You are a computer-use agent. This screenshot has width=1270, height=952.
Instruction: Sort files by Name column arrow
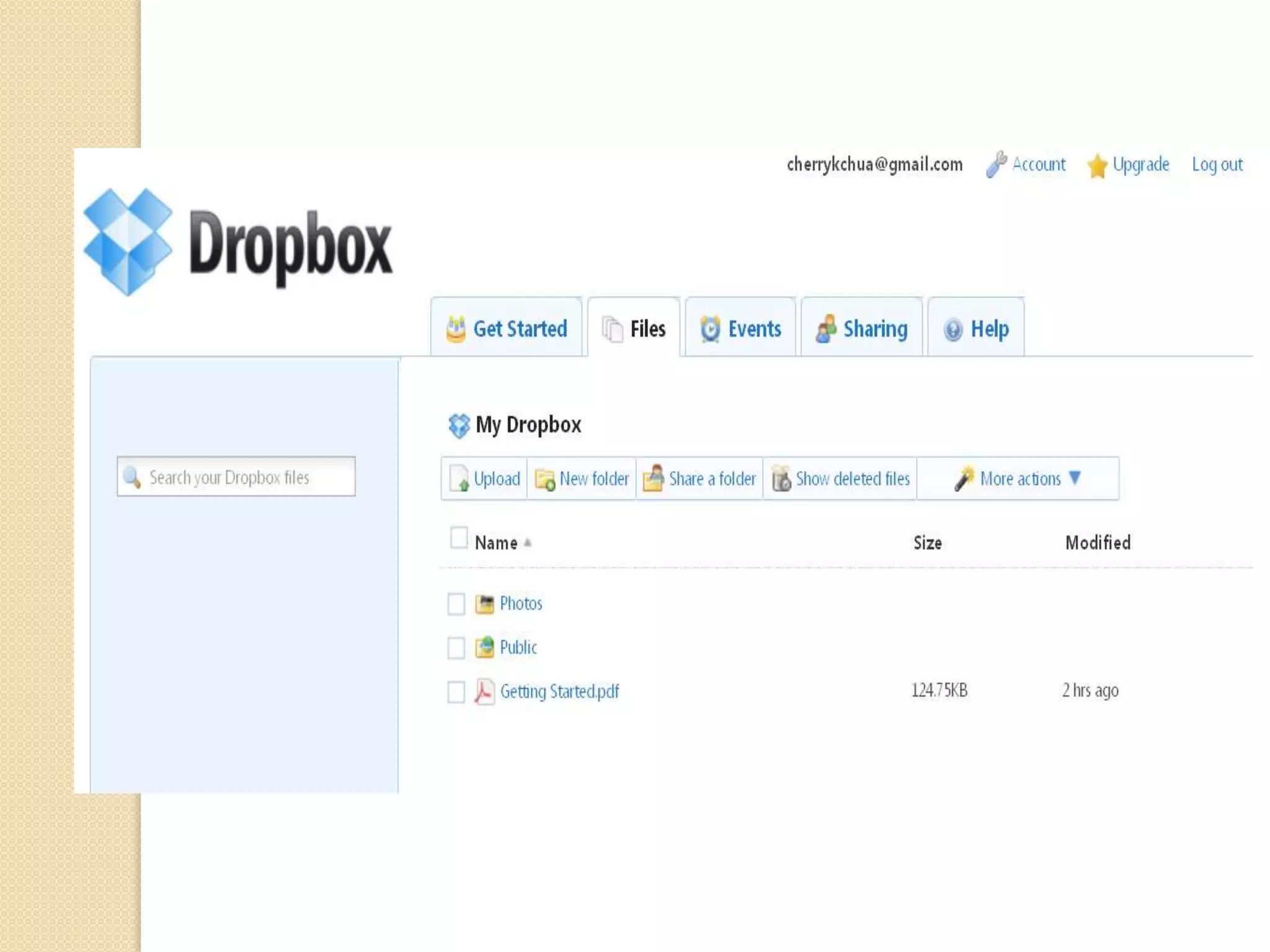[528, 543]
